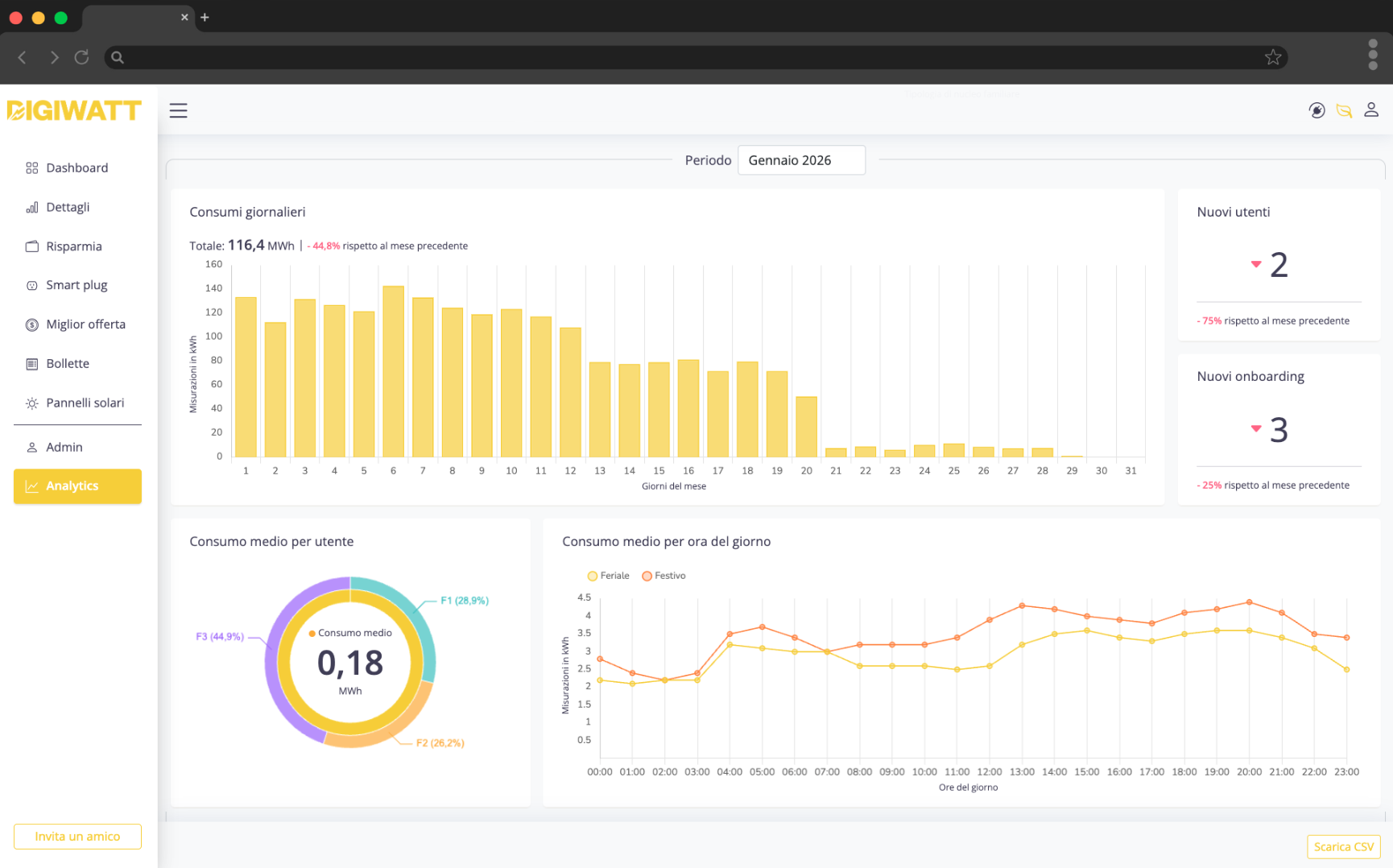Go to Dashboard in the sidebar
This screenshot has height=868, width=1393.
[x=76, y=167]
